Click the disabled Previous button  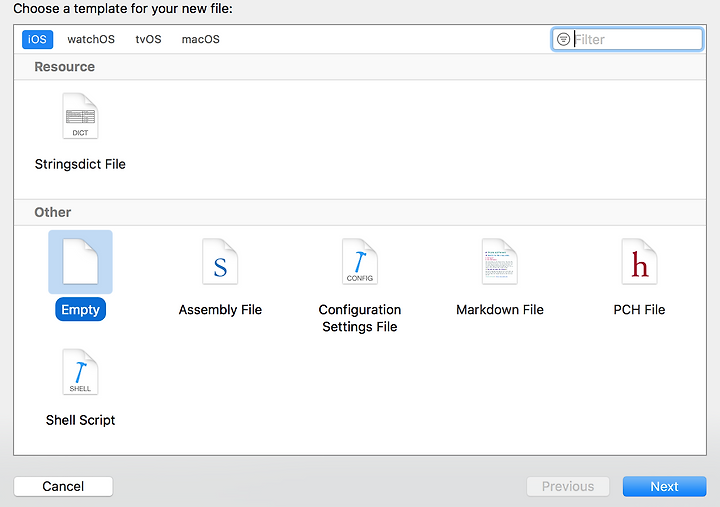568,486
